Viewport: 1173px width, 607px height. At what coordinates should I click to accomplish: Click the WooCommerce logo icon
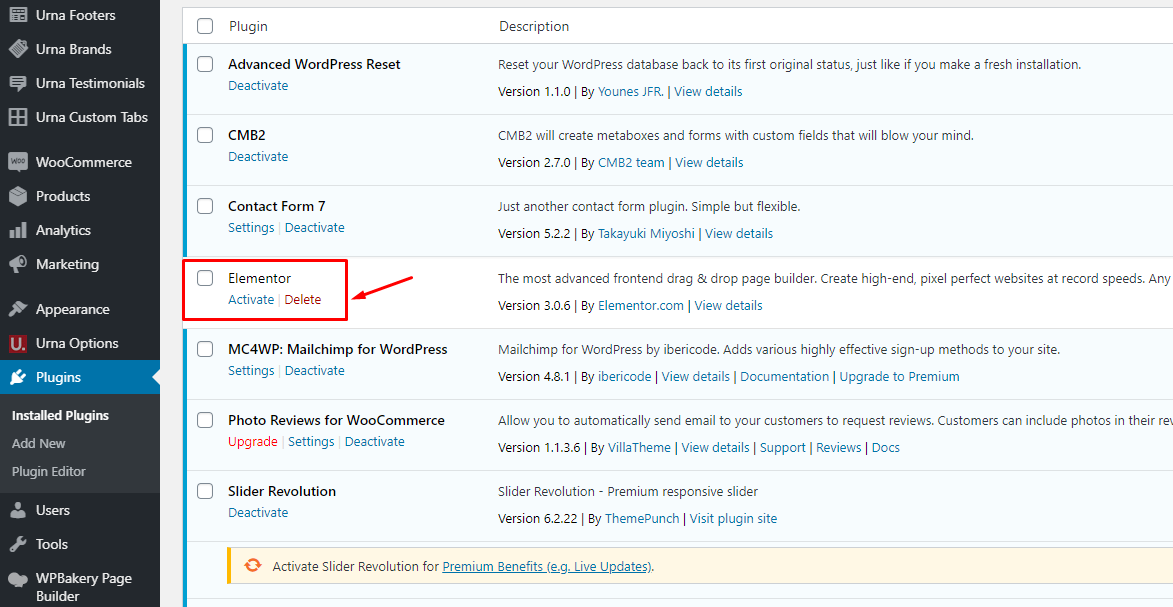coord(18,162)
